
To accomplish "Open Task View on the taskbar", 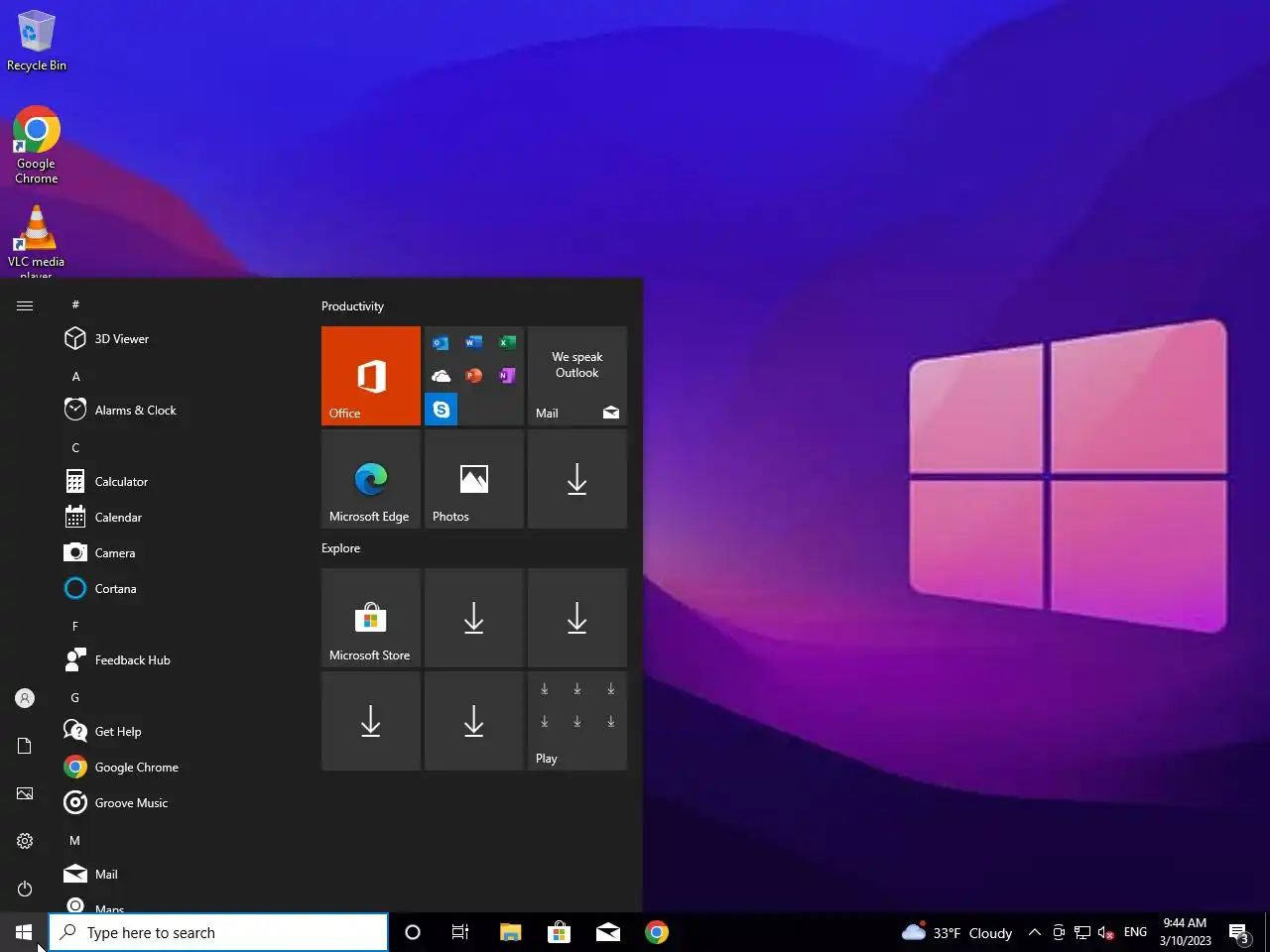I will [460, 932].
